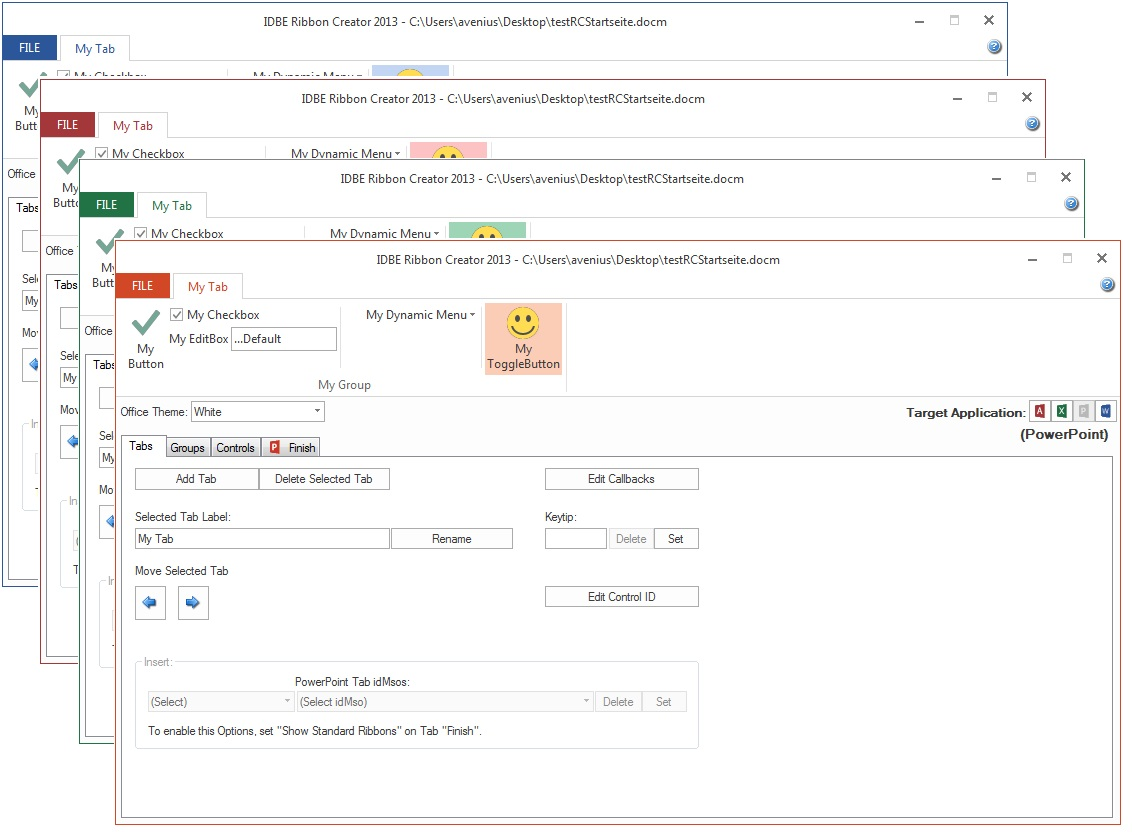Open help icon in the front window
The height and width of the screenshot is (832, 1132).
(x=1107, y=285)
